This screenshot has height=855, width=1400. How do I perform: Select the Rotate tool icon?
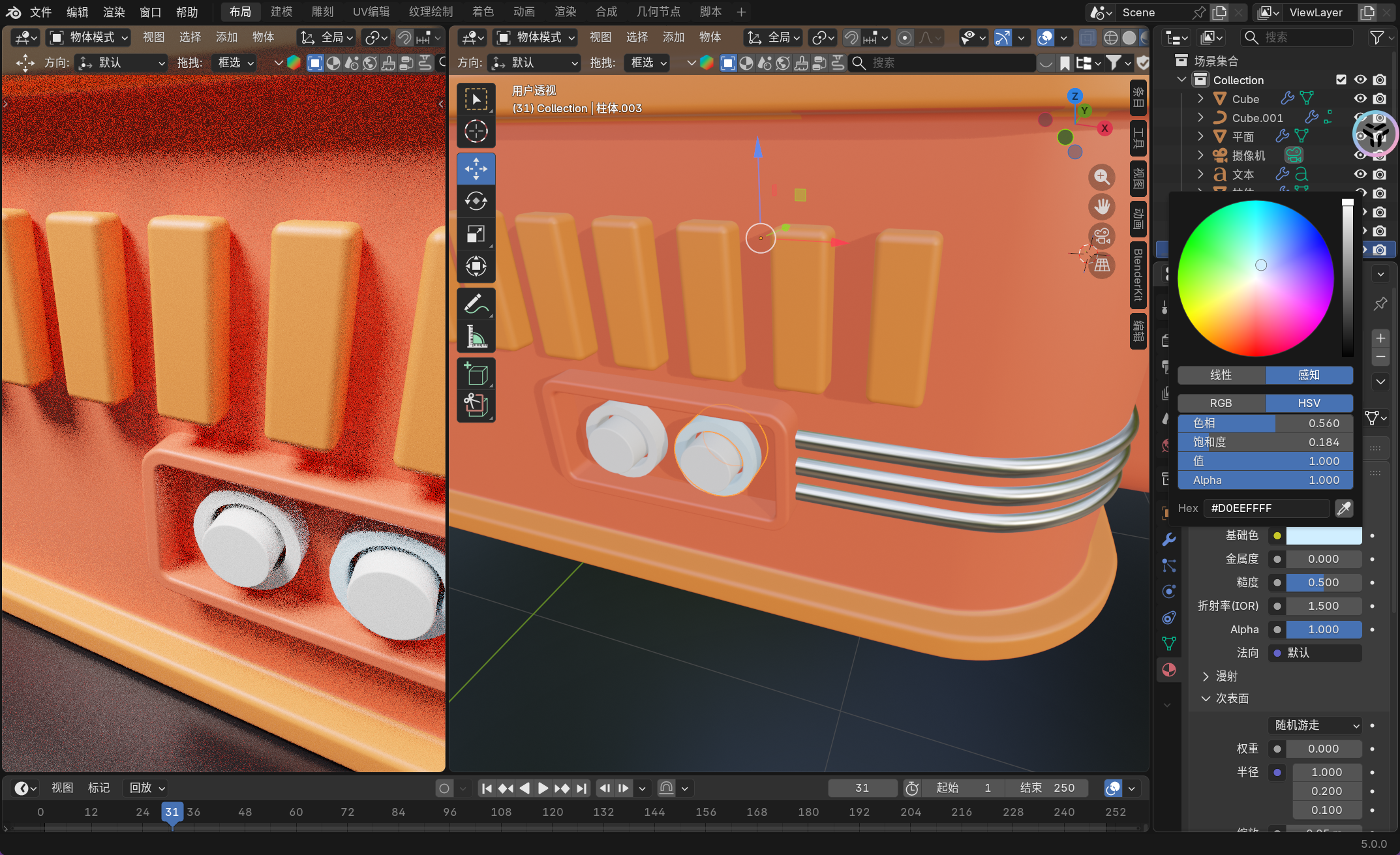476,201
